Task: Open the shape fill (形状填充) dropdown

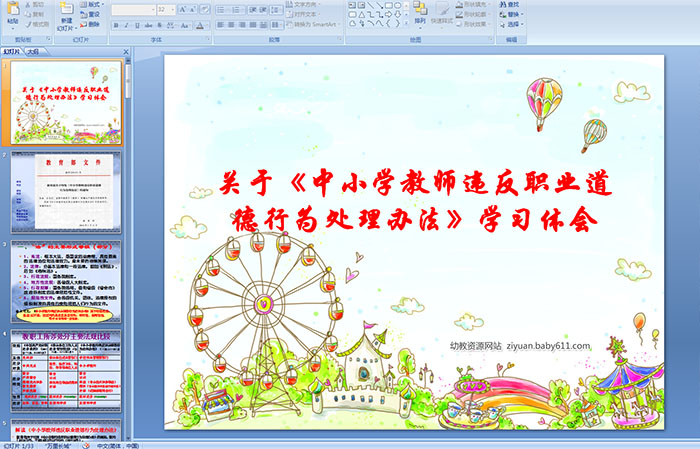Action: (474, 4)
